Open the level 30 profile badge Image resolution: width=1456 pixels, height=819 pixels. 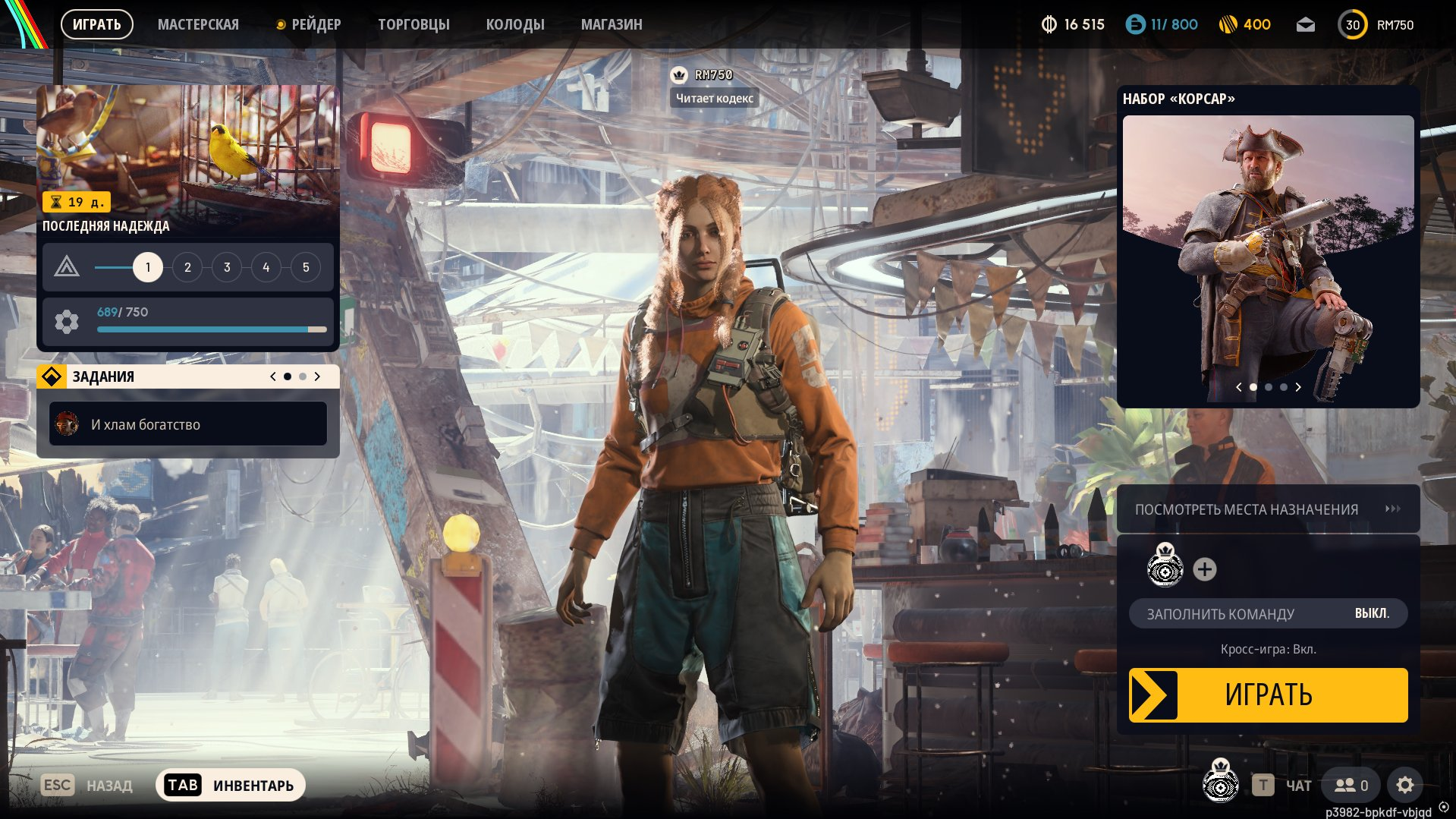[x=1352, y=25]
